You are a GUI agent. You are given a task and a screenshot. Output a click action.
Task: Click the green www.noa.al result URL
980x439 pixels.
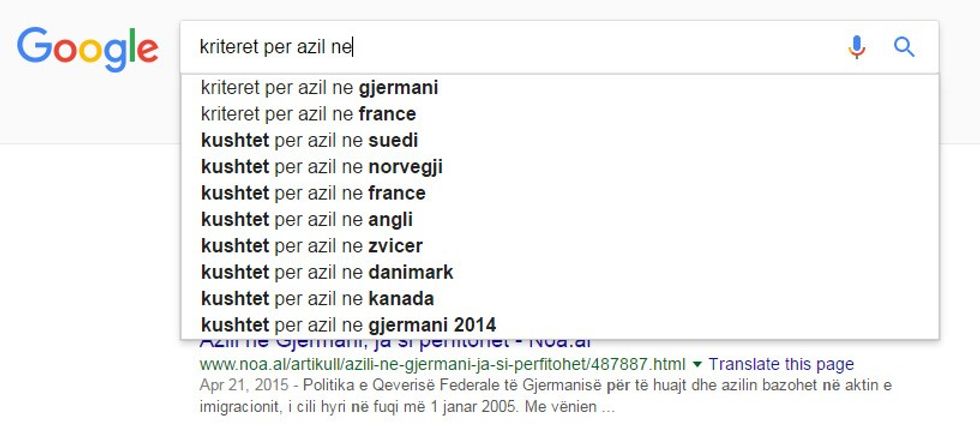click(443, 364)
